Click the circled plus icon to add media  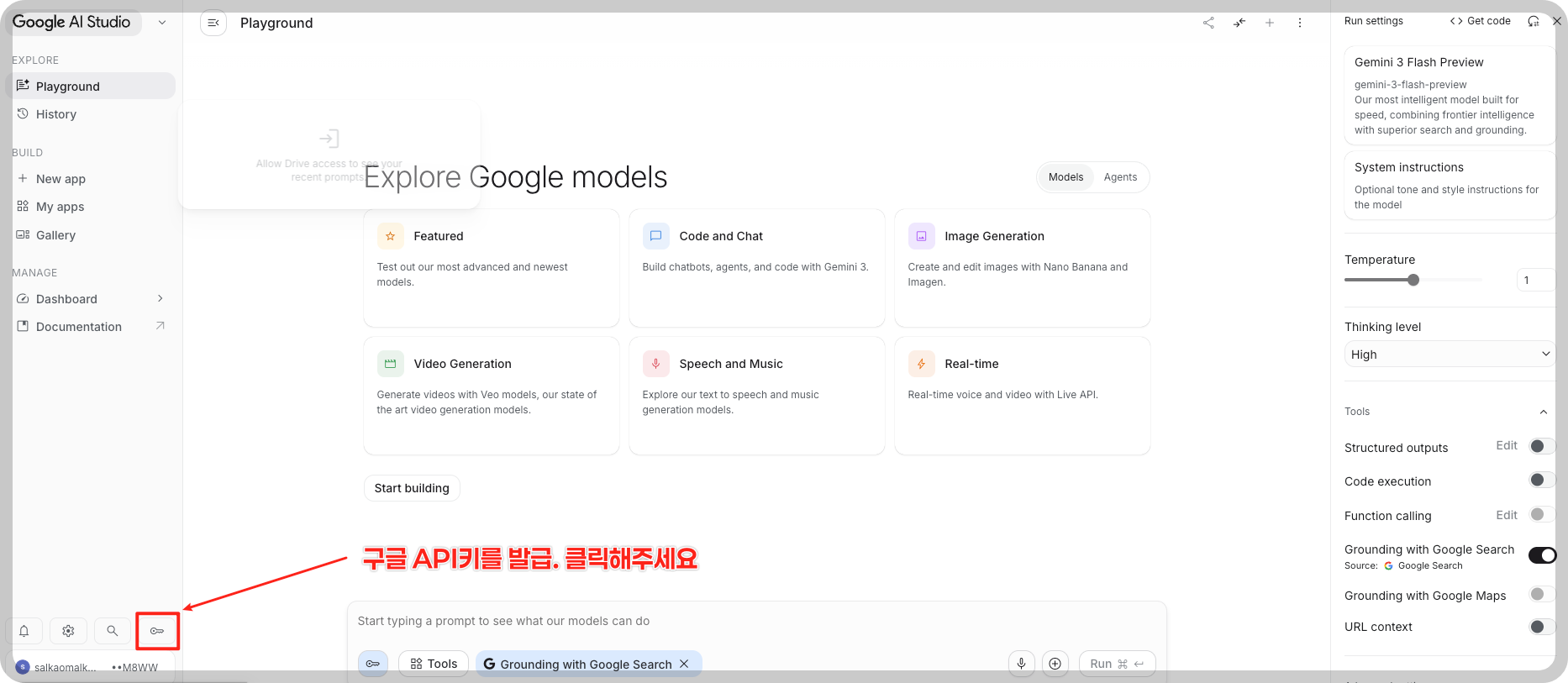tap(1055, 664)
